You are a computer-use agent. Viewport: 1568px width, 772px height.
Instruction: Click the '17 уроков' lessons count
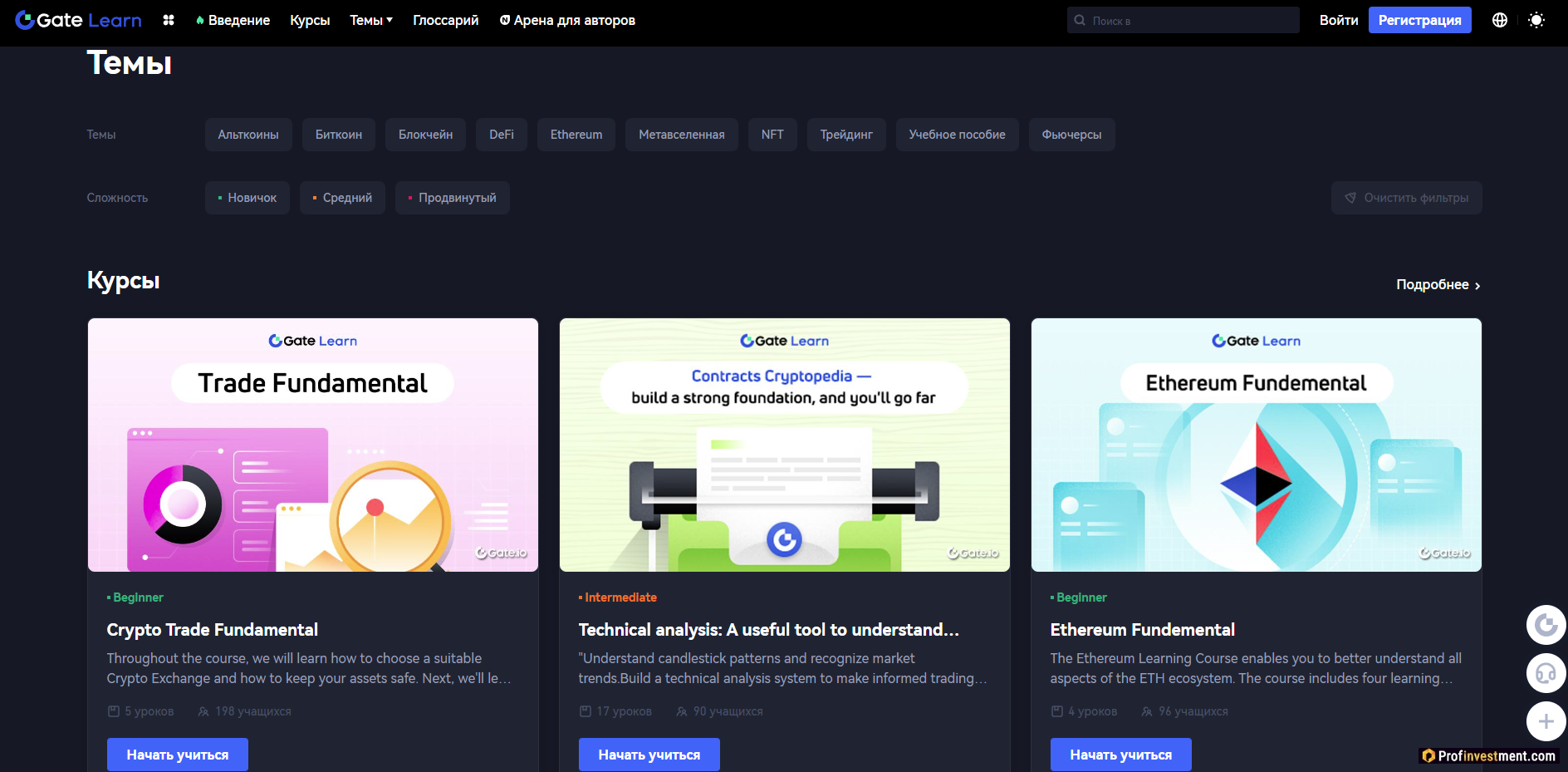pyautogui.click(x=615, y=711)
